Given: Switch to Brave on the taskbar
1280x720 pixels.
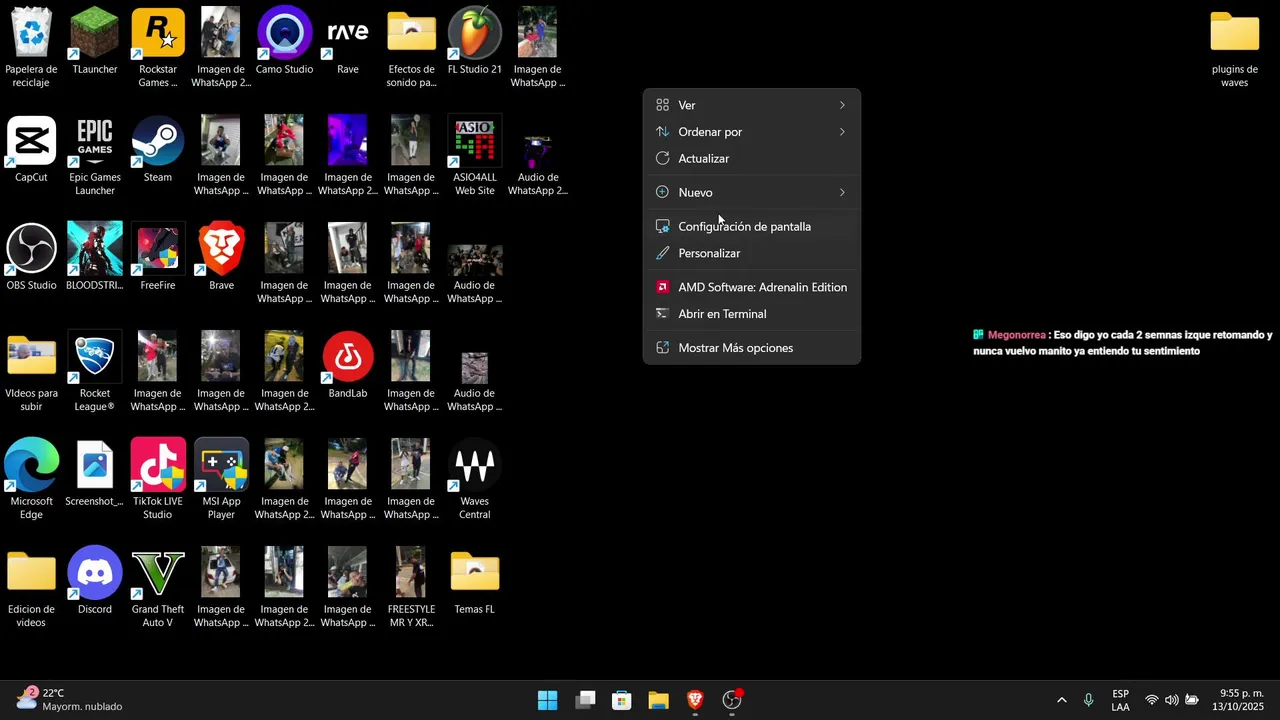Looking at the screenshot, I should (x=695, y=700).
